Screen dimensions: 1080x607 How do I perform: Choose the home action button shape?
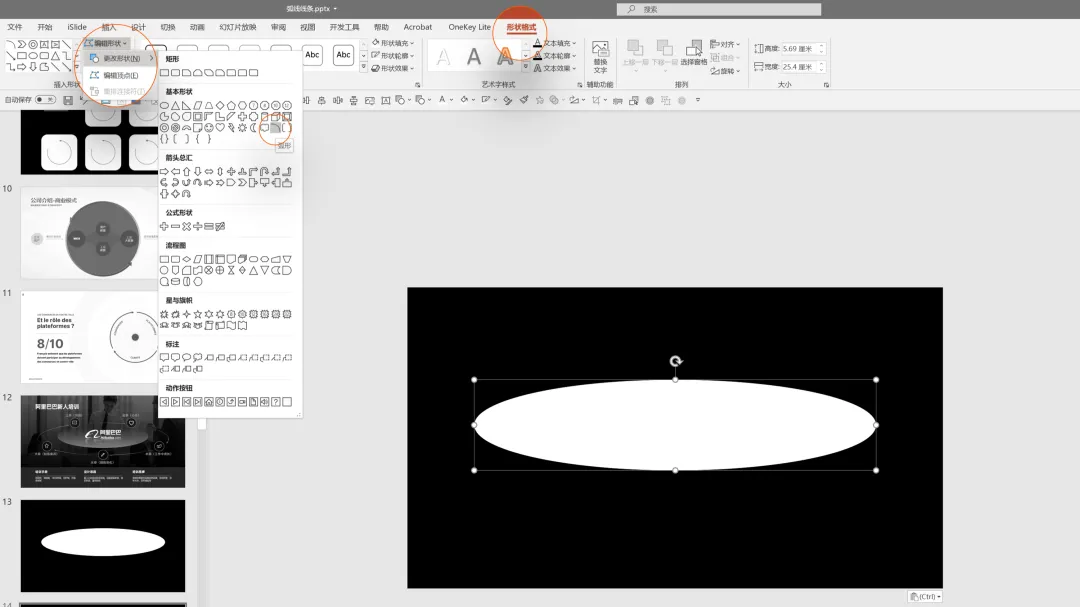pos(209,402)
